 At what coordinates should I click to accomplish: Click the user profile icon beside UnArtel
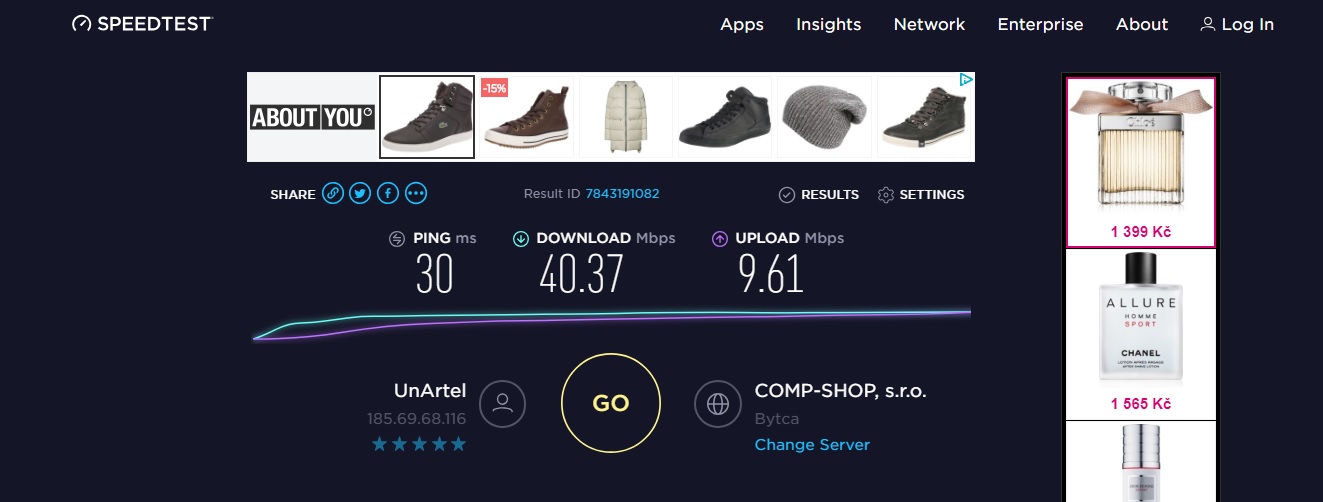click(x=502, y=403)
